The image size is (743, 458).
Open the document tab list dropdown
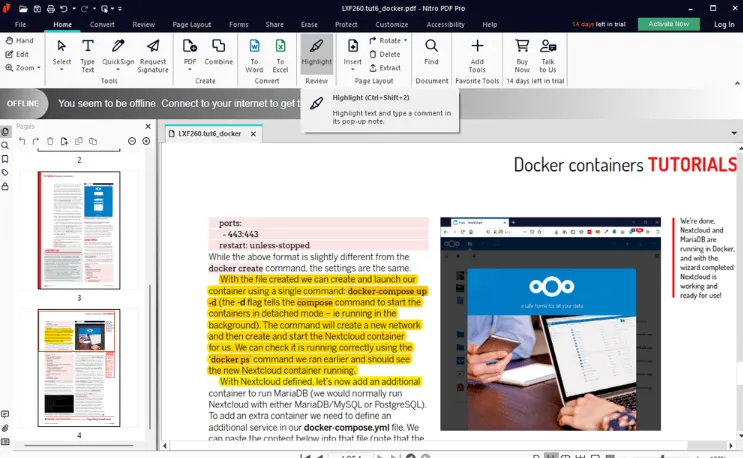734,133
